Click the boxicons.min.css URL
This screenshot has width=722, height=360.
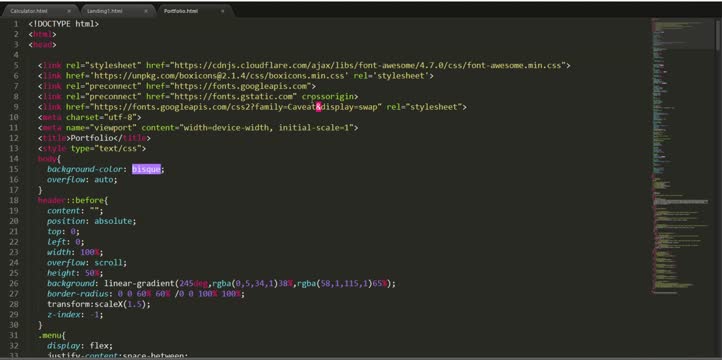[x=219, y=76]
